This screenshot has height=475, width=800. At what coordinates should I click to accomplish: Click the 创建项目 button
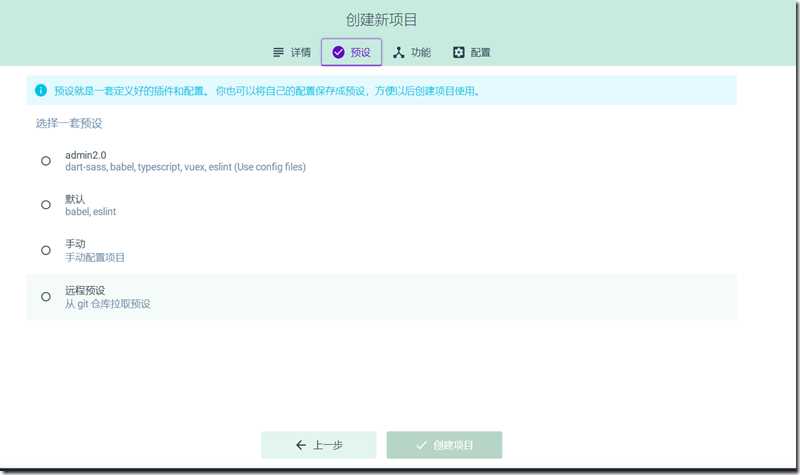pyautogui.click(x=444, y=445)
